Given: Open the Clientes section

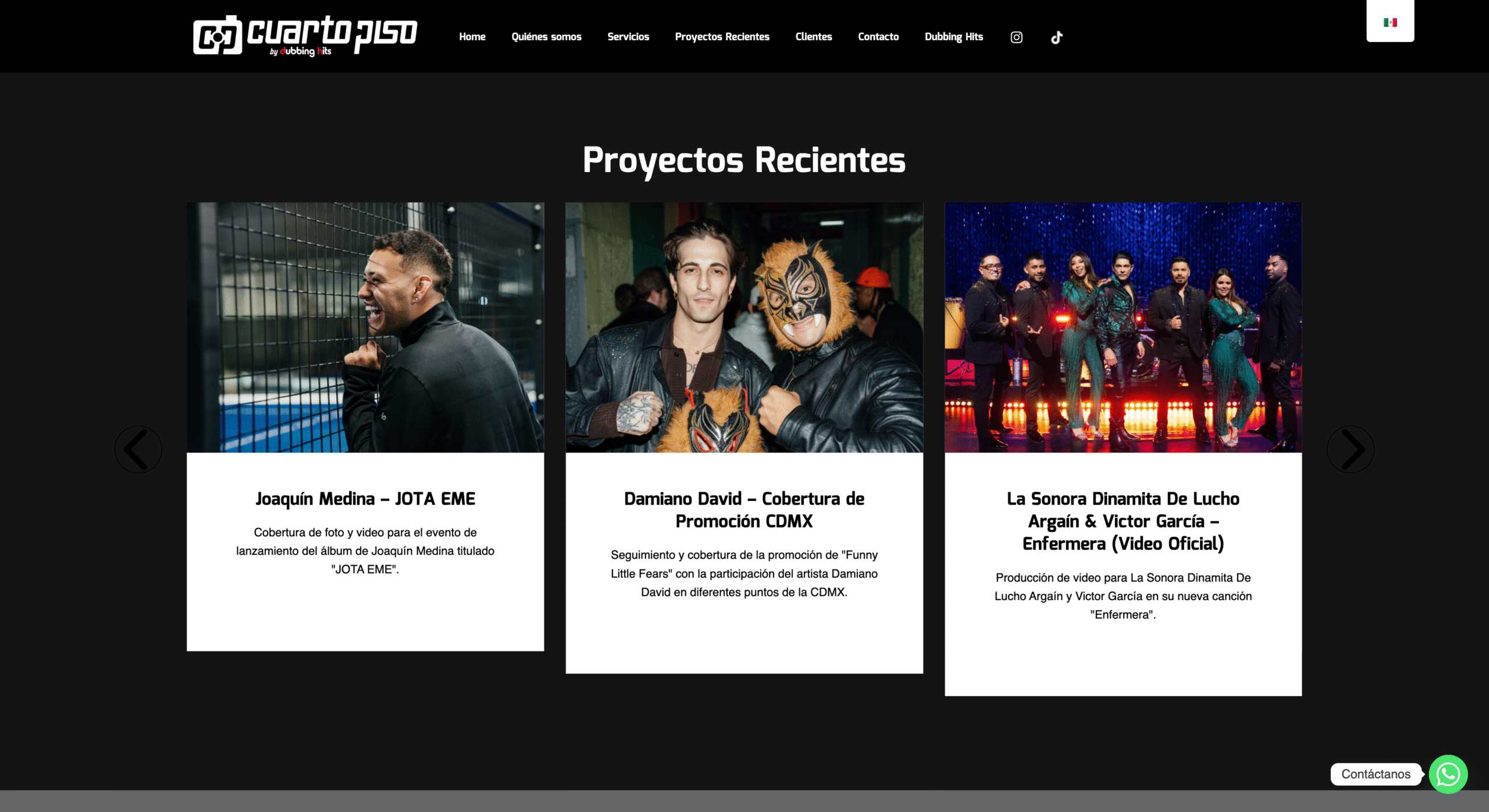Looking at the screenshot, I should click(x=813, y=37).
